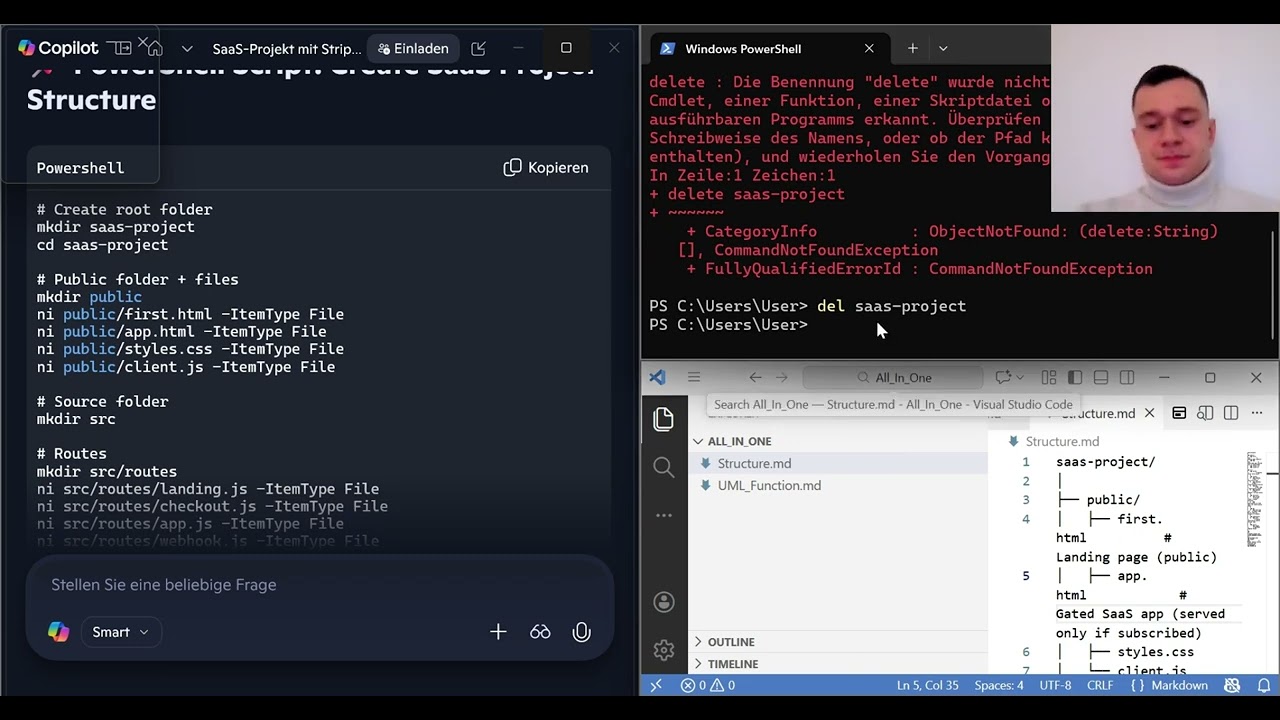This screenshot has height=720, width=1280.
Task: Toggle the primary side bar
Action: click(1075, 377)
